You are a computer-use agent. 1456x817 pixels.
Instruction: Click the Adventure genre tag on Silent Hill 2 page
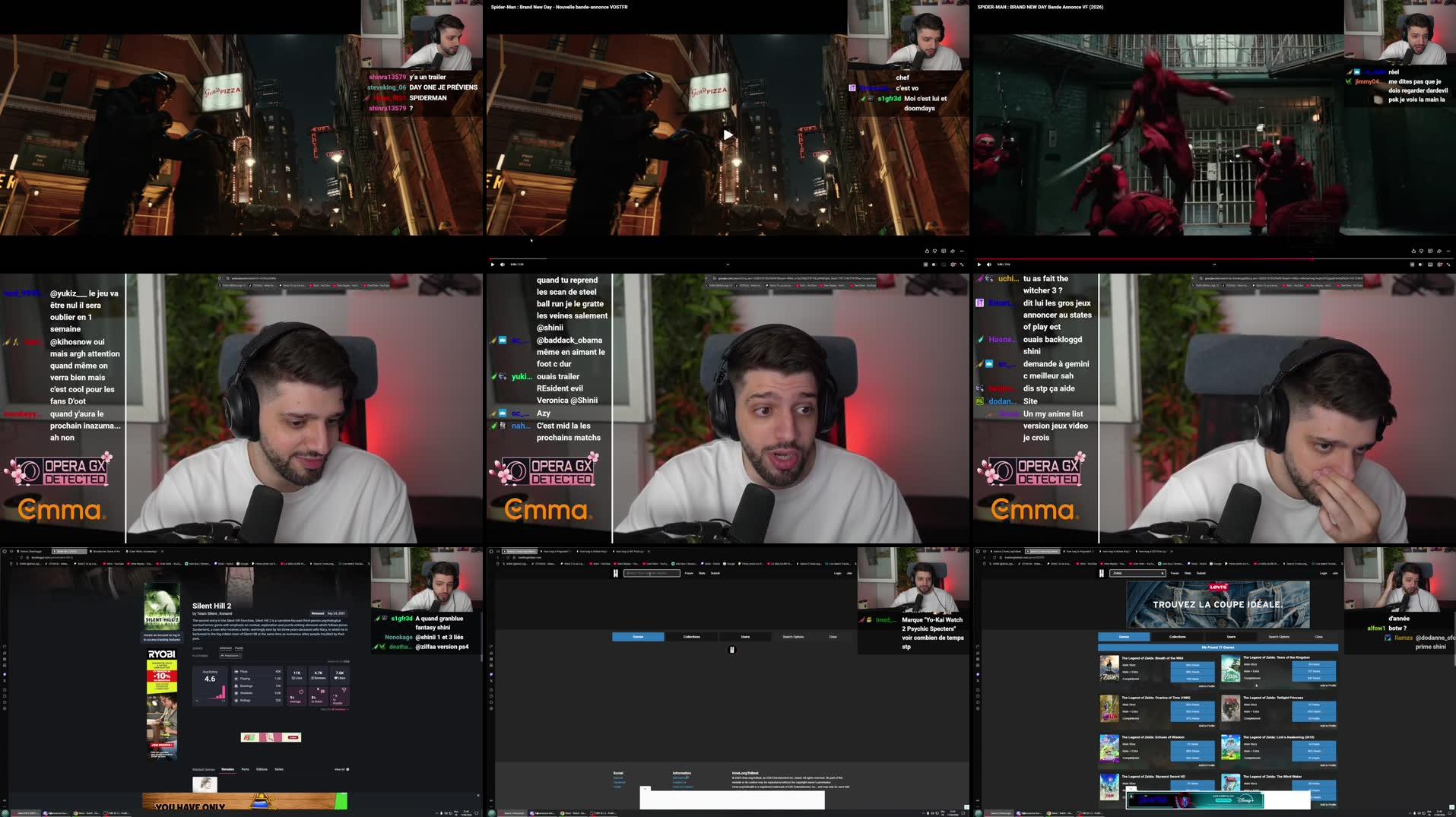[x=226, y=648]
